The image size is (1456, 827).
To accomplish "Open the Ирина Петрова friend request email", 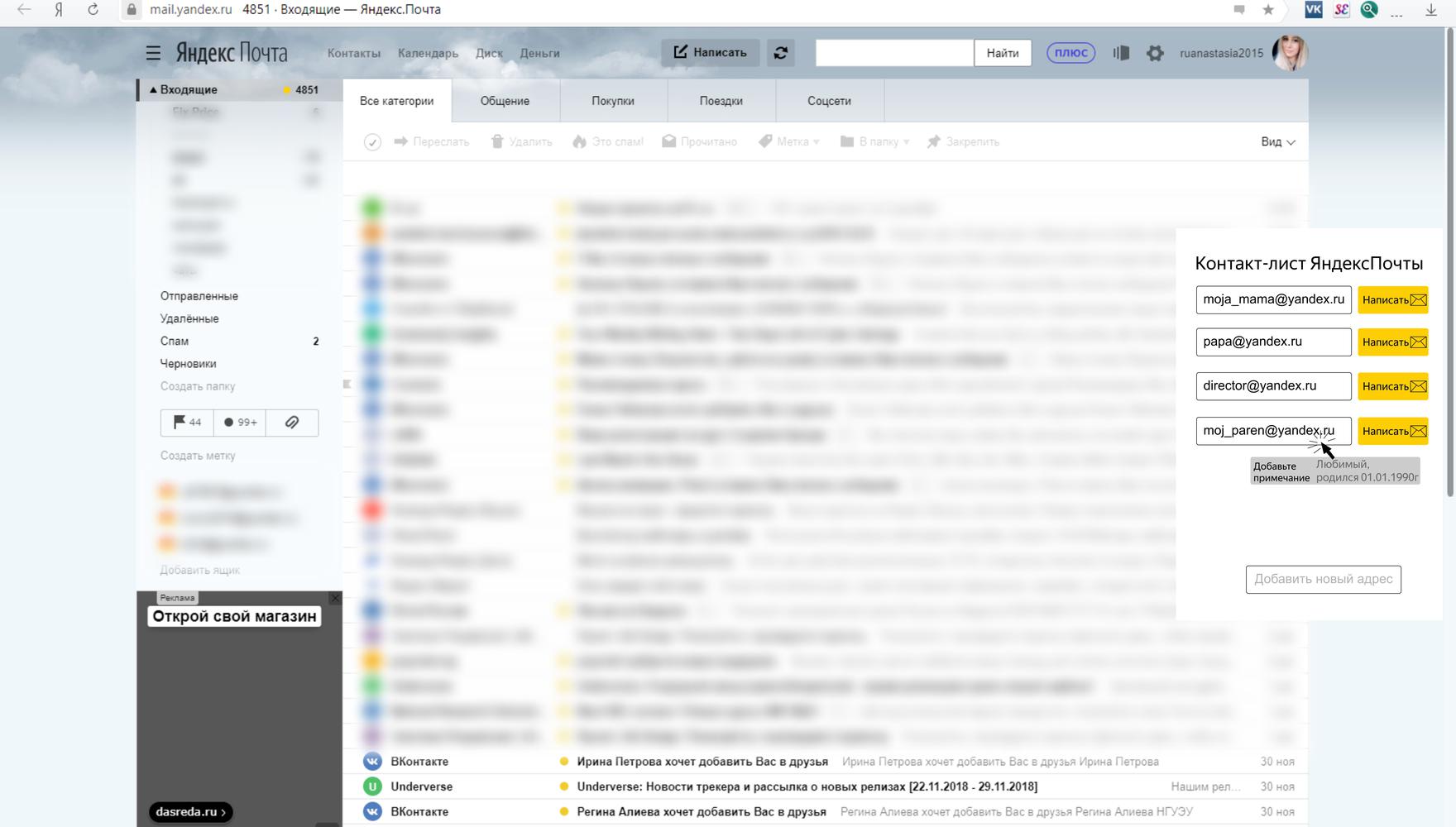I will 826,762.
